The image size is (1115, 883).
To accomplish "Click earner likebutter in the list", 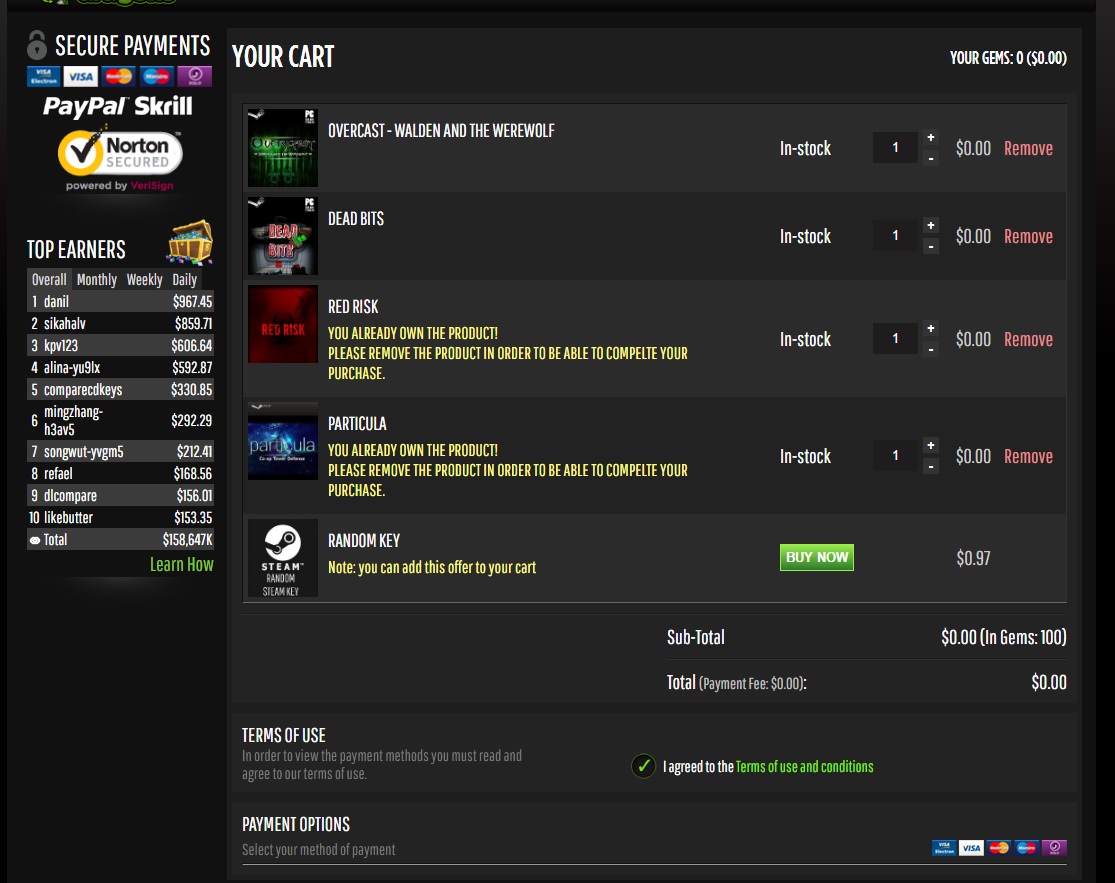I will click(120, 518).
